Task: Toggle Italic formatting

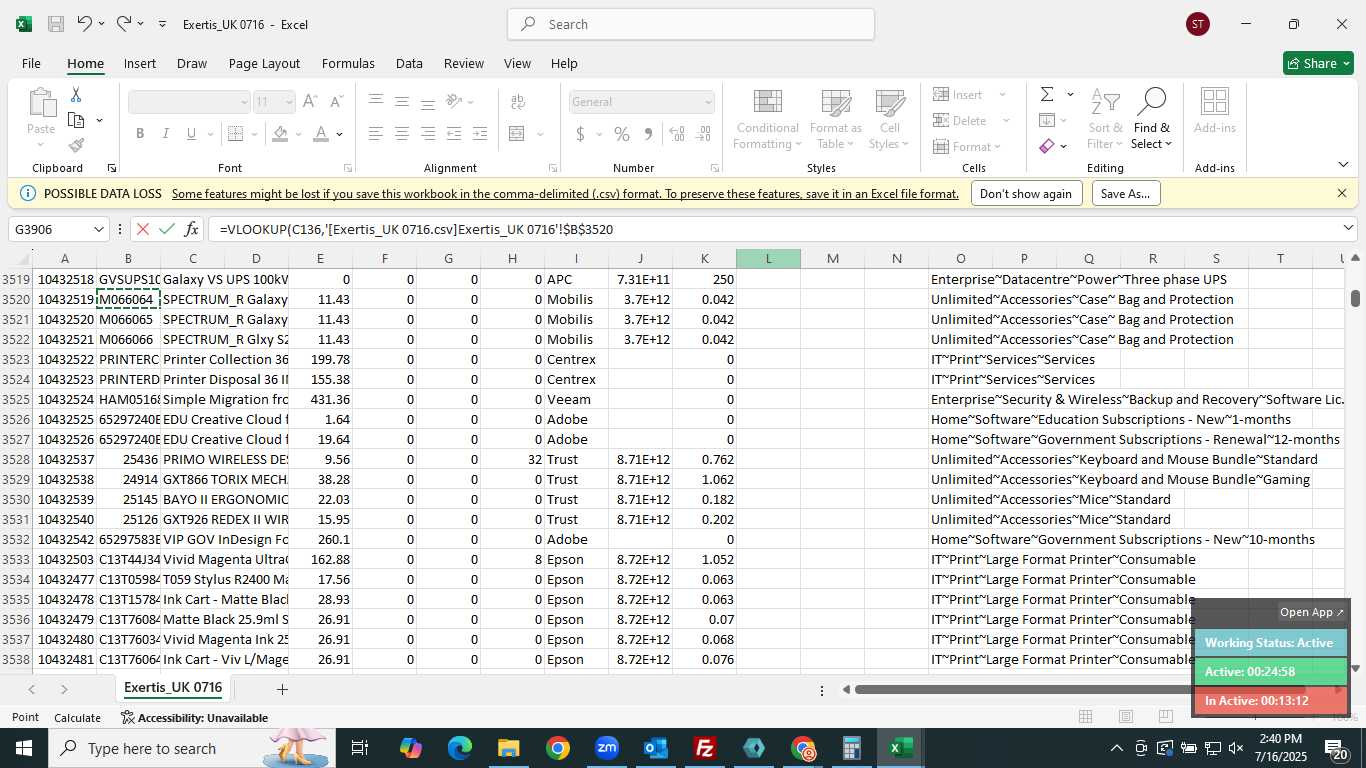Action: (x=166, y=134)
